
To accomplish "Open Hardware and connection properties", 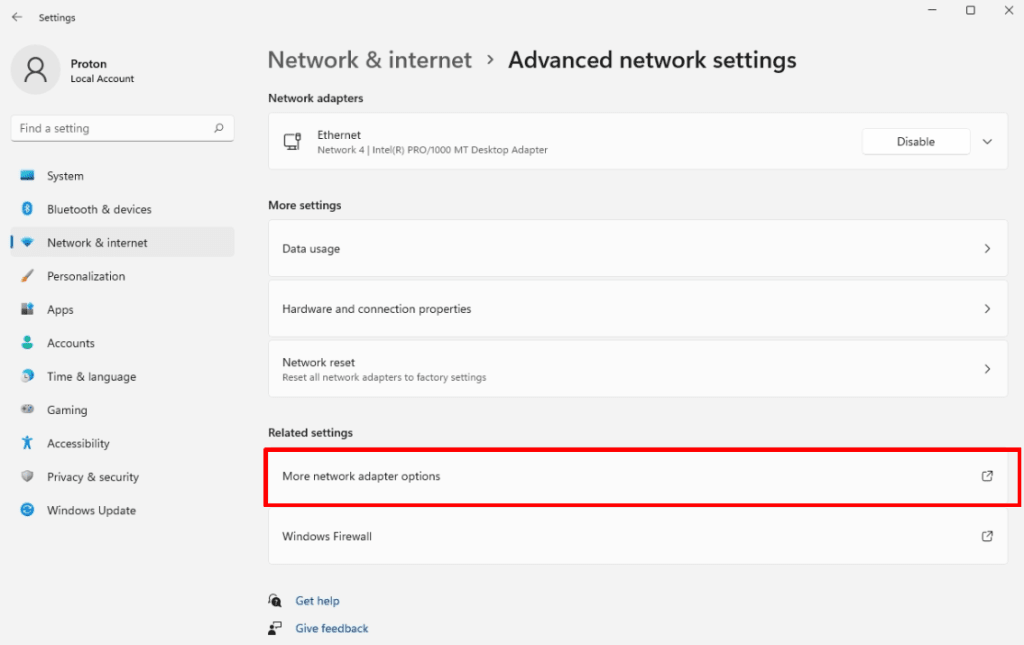I will point(636,309).
